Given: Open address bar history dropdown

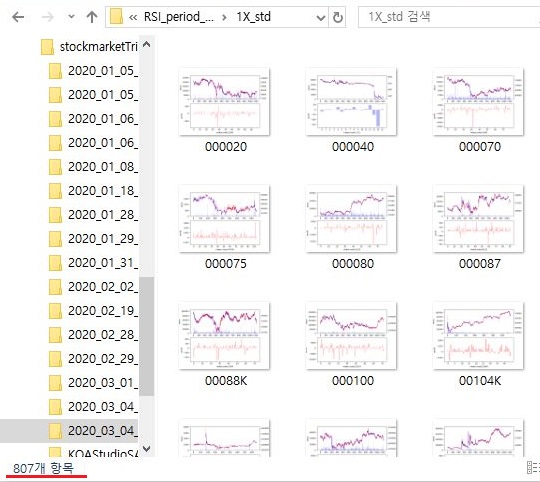Looking at the screenshot, I should (321, 17).
